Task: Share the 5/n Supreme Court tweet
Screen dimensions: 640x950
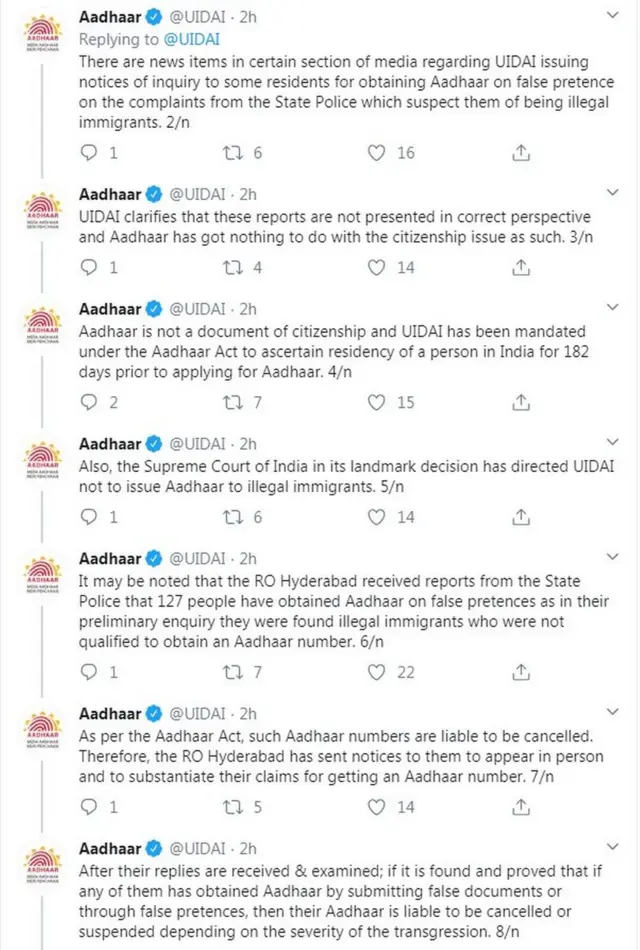Action: coord(520,518)
